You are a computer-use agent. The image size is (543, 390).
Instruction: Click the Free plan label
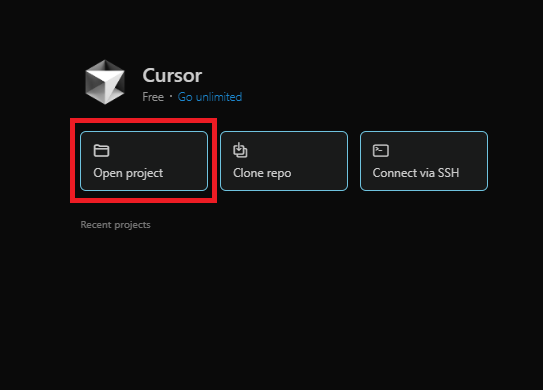pos(153,97)
